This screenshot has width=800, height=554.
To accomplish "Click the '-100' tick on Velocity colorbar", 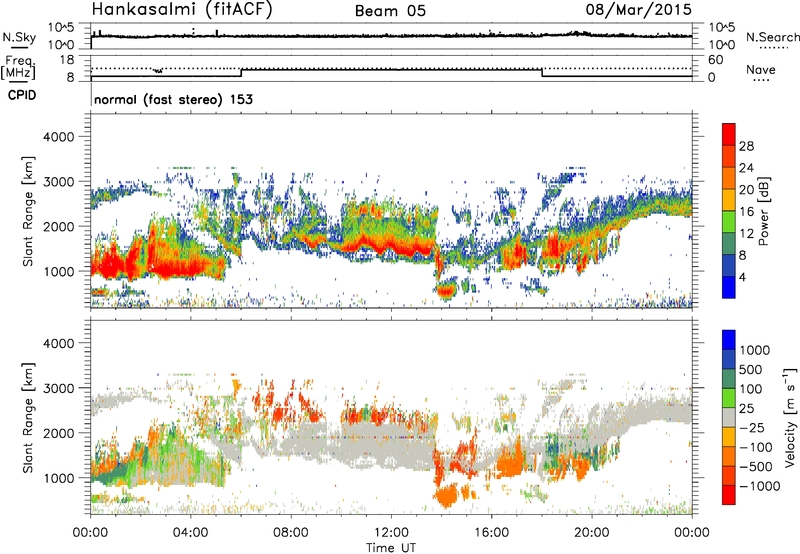I will click(x=756, y=447).
